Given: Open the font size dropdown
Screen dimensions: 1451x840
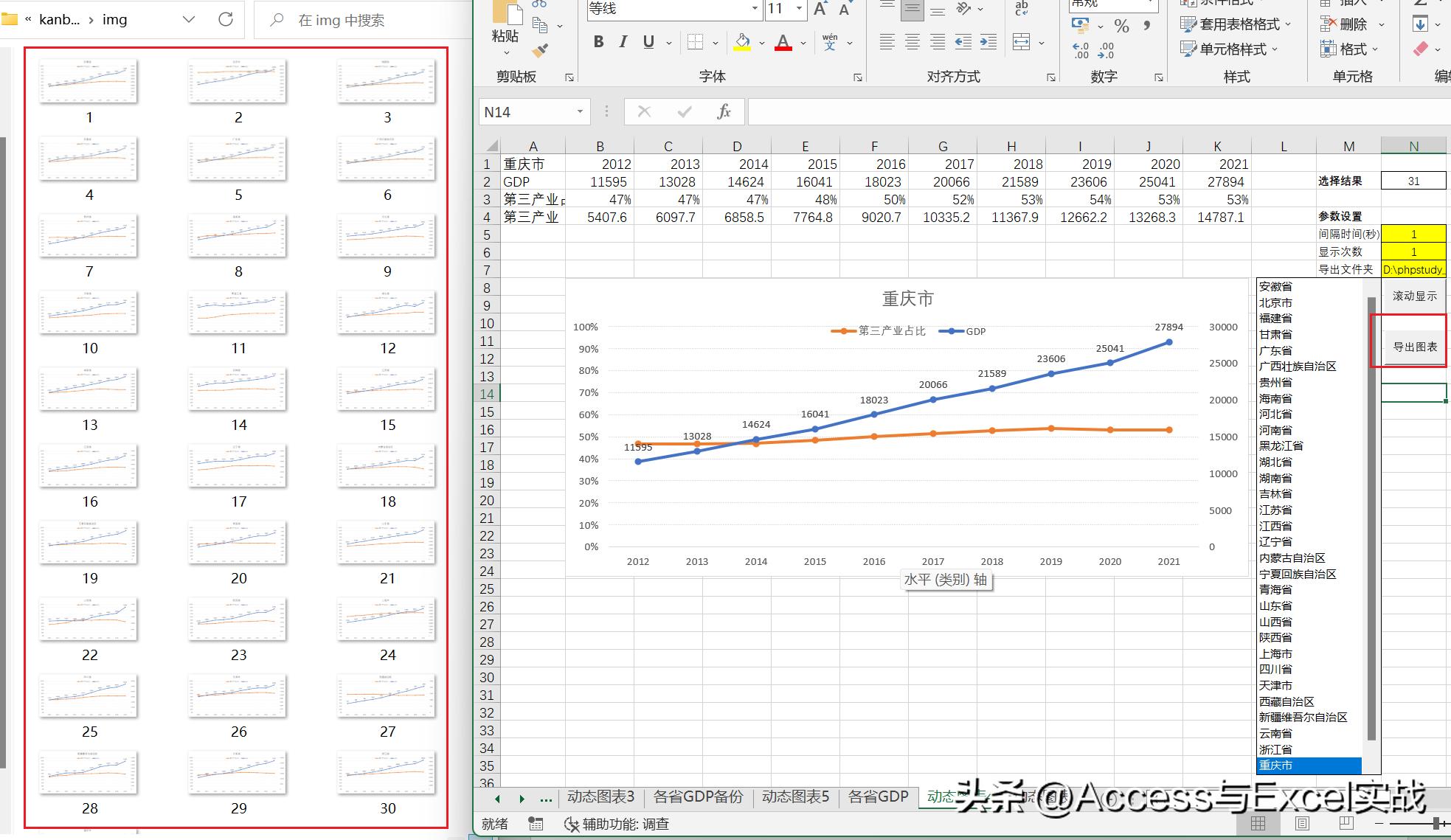Looking at the screenshot, I should point(799,10).
